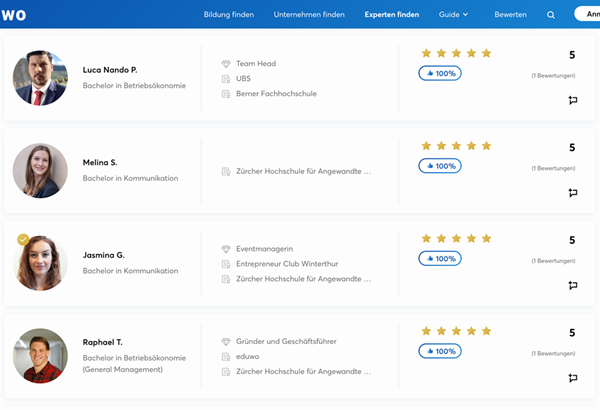Click the verified badge on Jasmina's photo
600x410 pixels.
pos(23,240)
